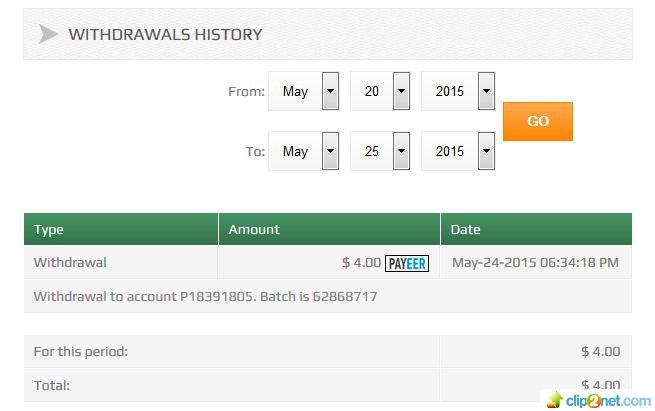Click the gray arrow icon beside Withdrawals History
This screenshot has width=655, height=411.
pos(48,35)
